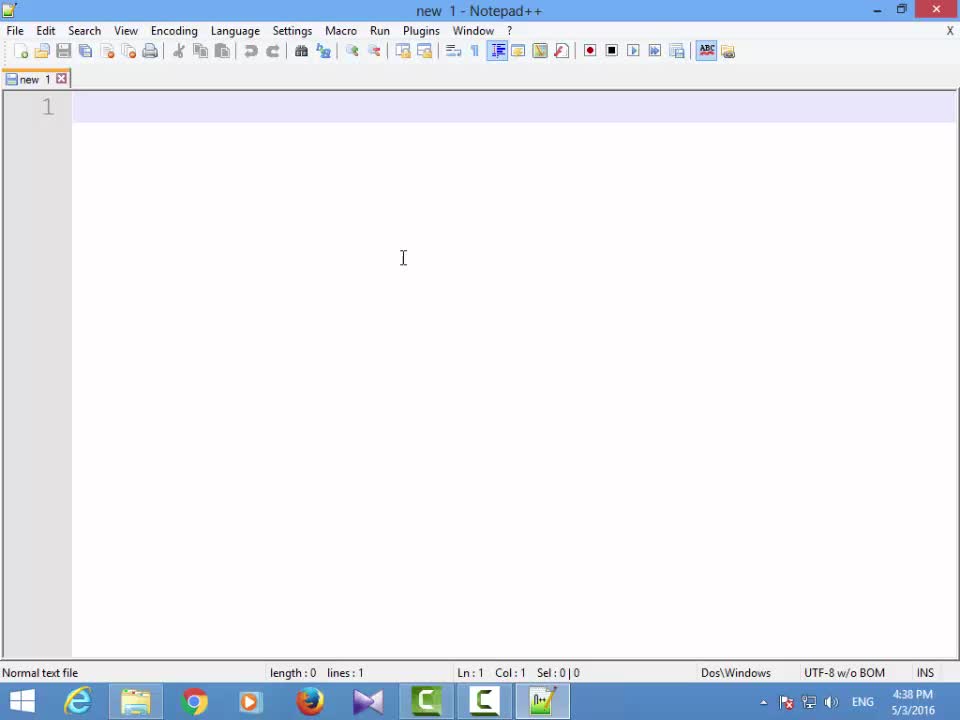Stop macro recording with black square
This screenshot has height=720, width=960.
pyautogui.click(x=612, y=51)
